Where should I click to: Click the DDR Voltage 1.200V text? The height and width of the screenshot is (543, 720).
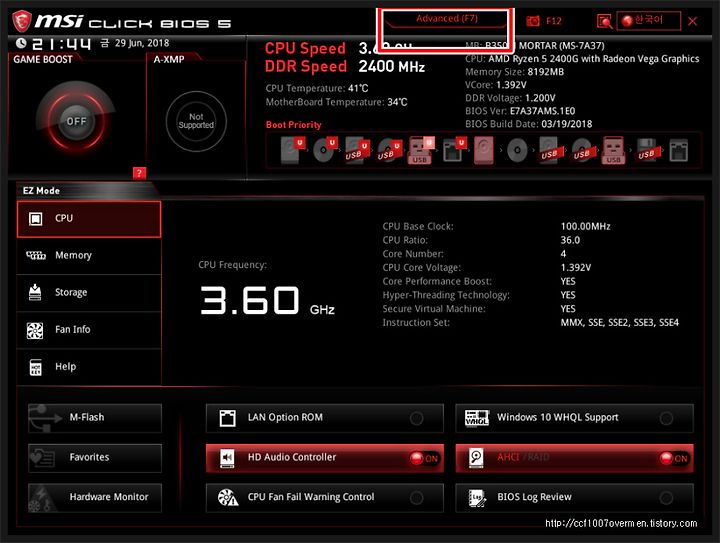click(510, 98)
